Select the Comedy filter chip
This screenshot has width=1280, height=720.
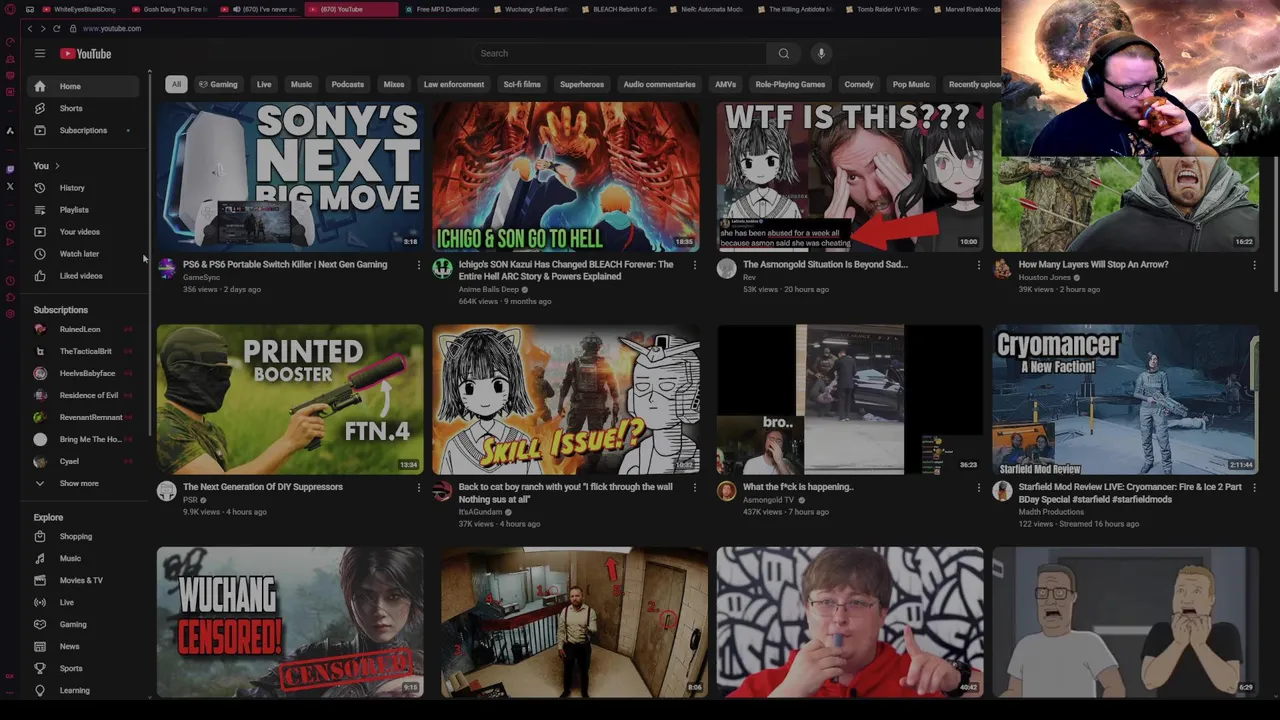(x=859, y=84)
